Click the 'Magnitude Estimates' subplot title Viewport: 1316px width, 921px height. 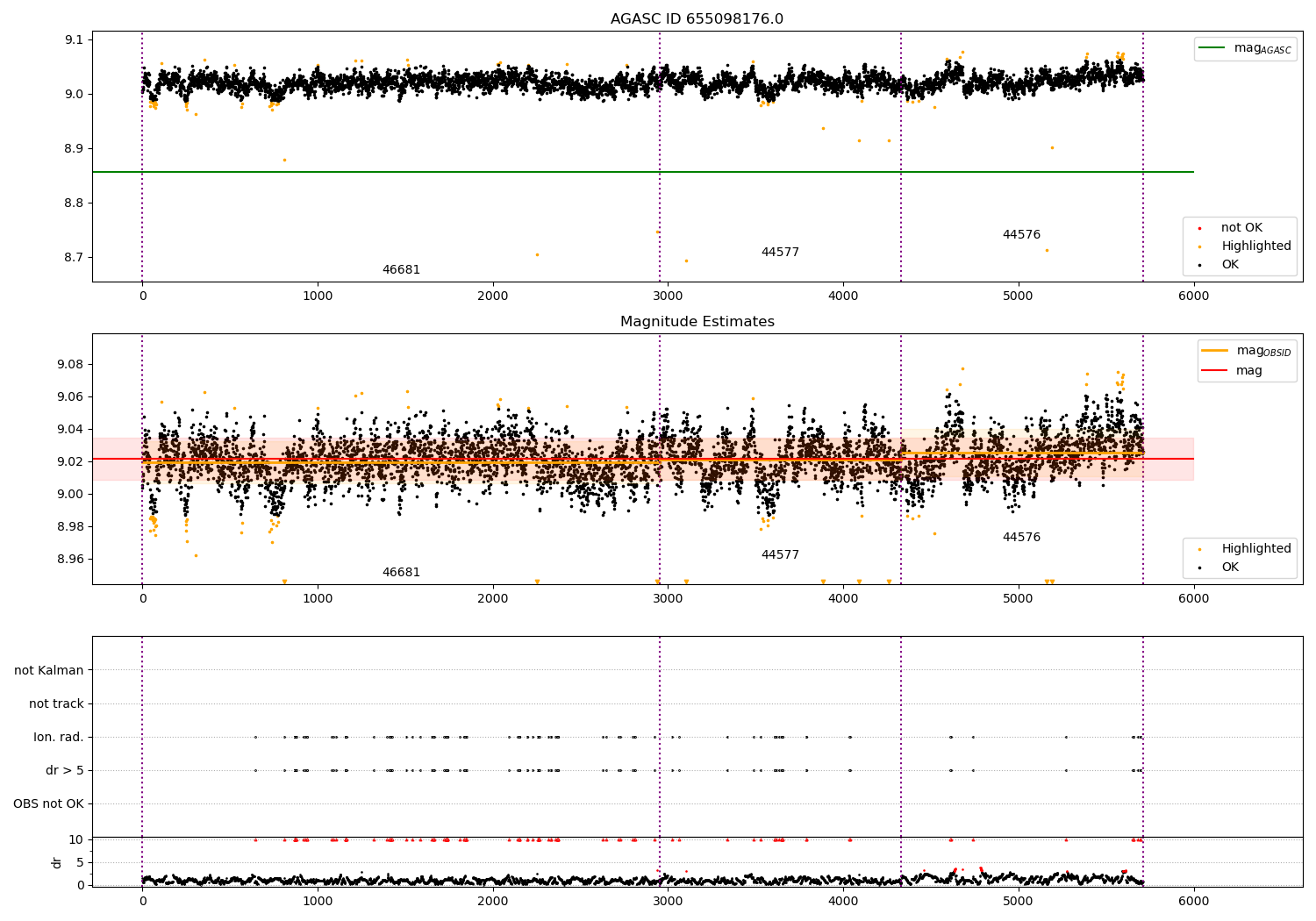(697, 322)
